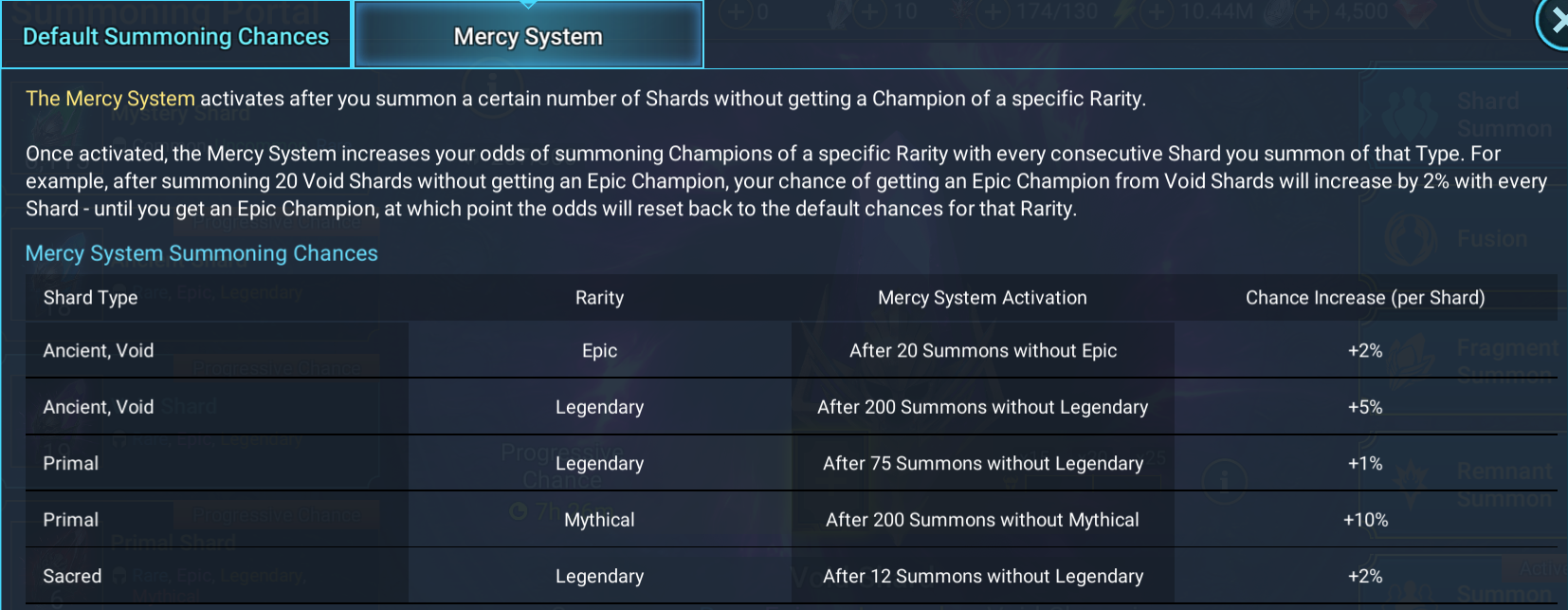Screen dimensions: 1568x610
Task: Select the +10% chance increase value
Action: pyautogui.click(x=1365, y=520)
